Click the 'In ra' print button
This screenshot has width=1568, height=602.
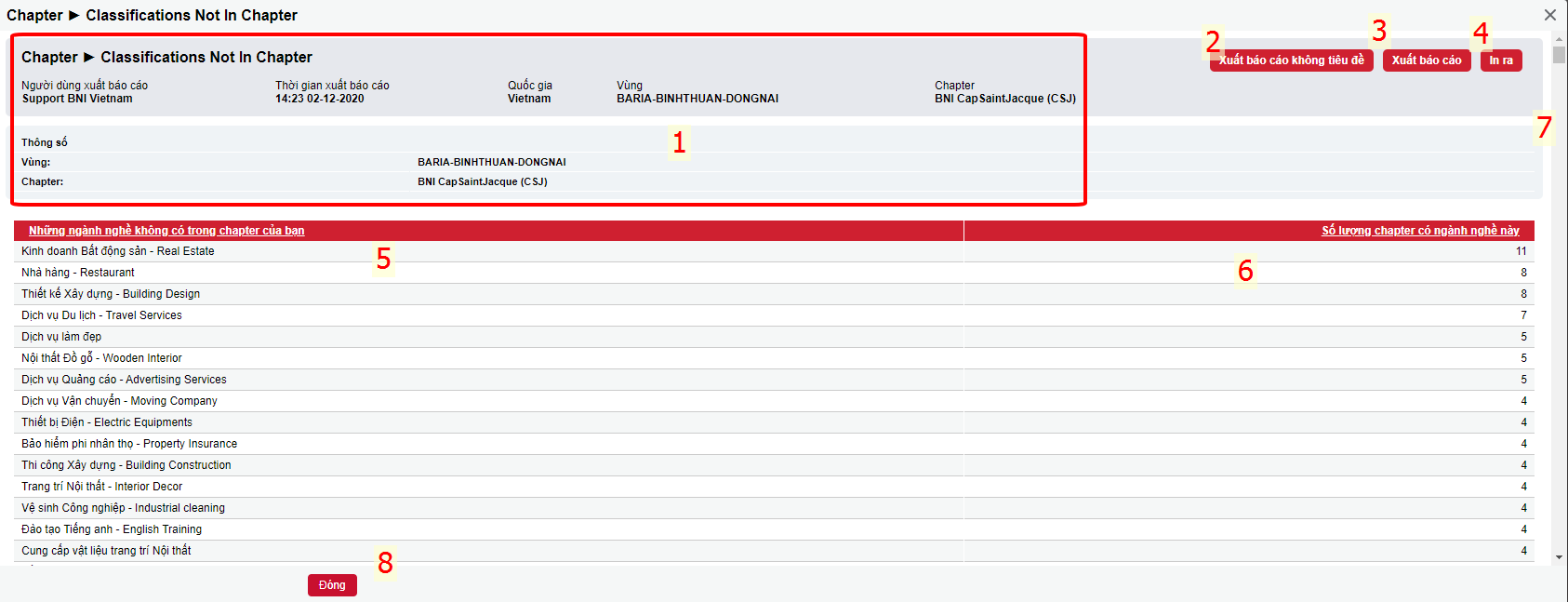click(x=1501, y=60)
